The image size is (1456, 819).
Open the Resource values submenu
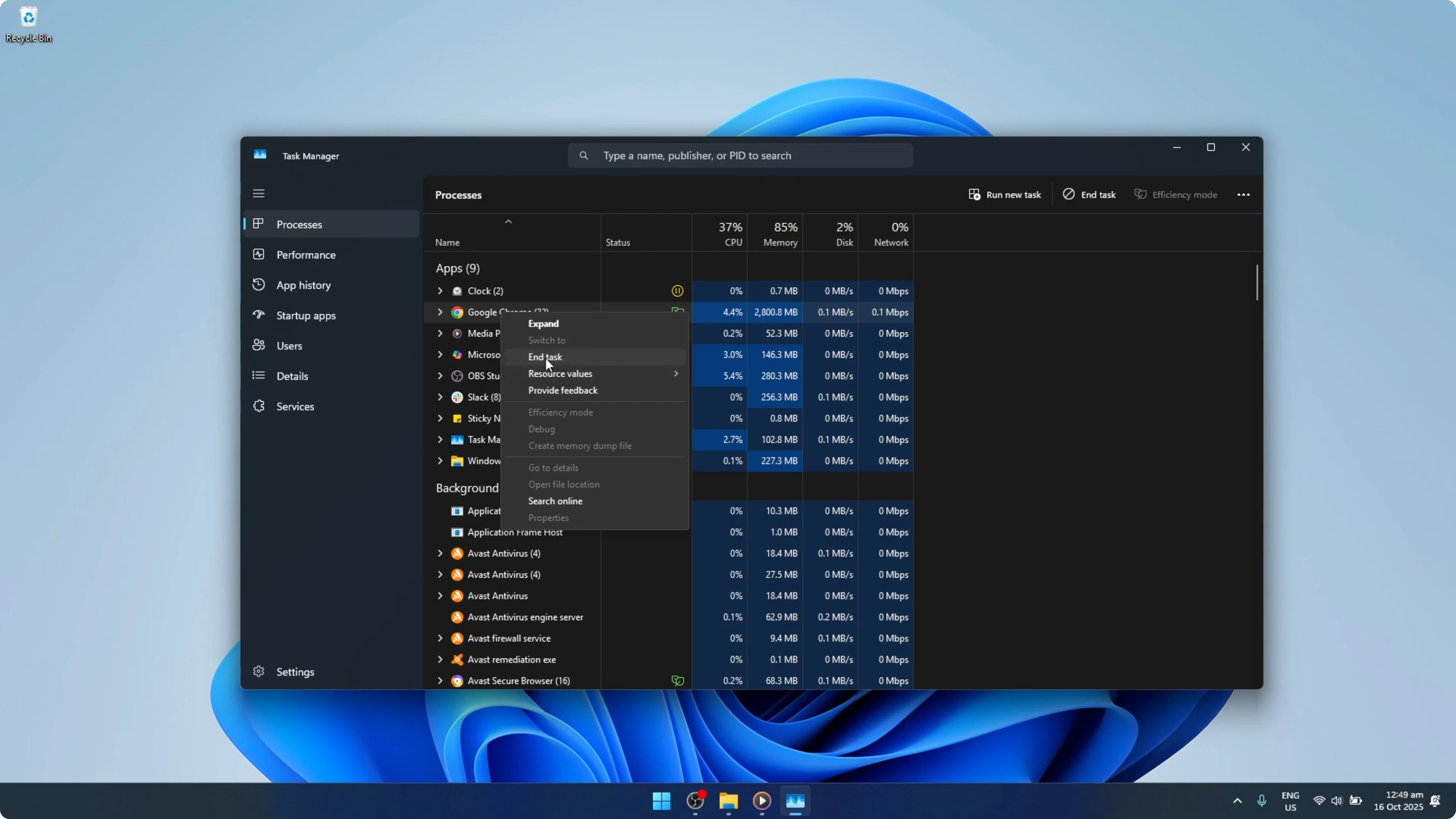[x=595, y=373]
